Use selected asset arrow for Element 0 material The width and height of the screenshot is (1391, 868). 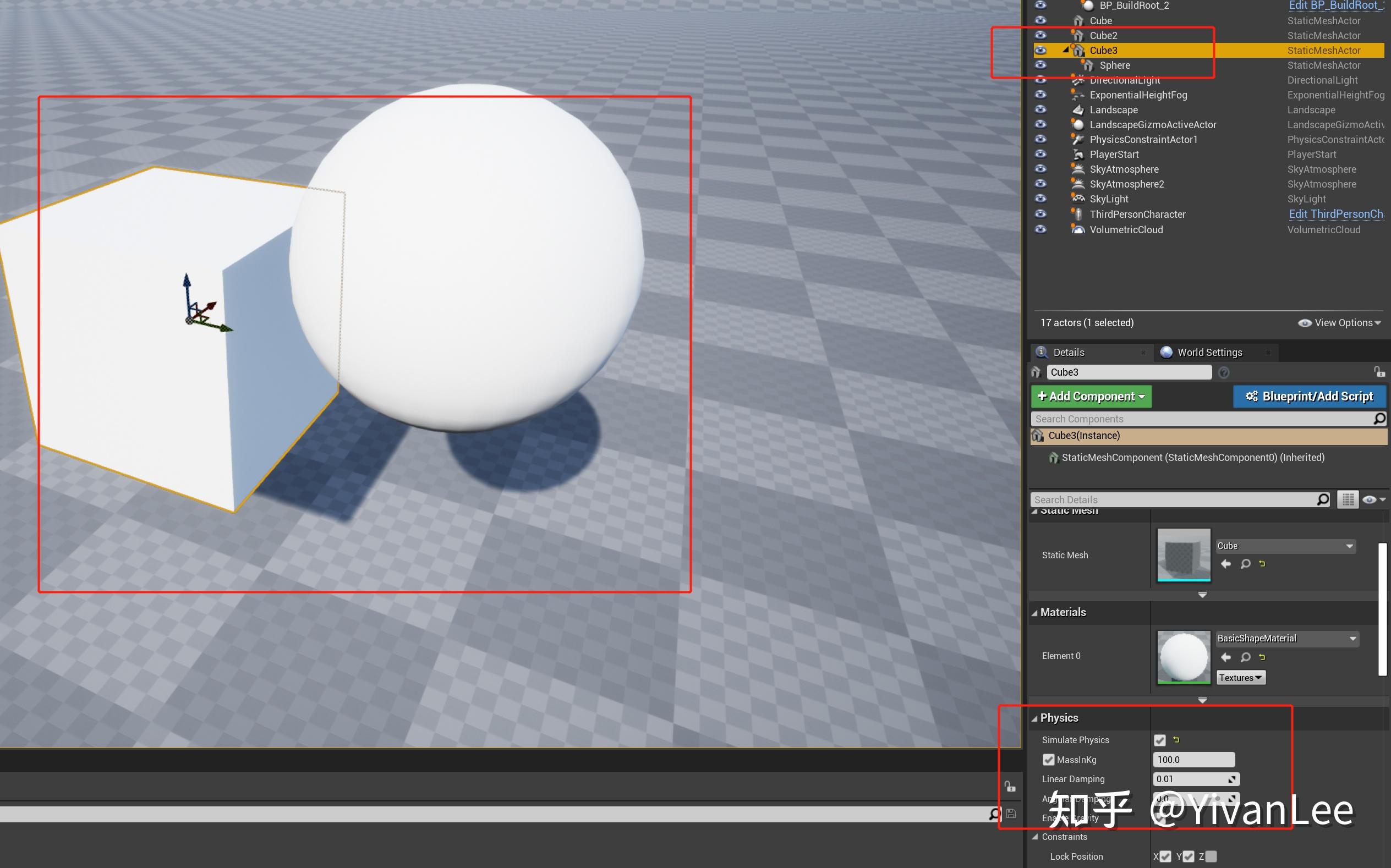click(x=1226, y=657)
